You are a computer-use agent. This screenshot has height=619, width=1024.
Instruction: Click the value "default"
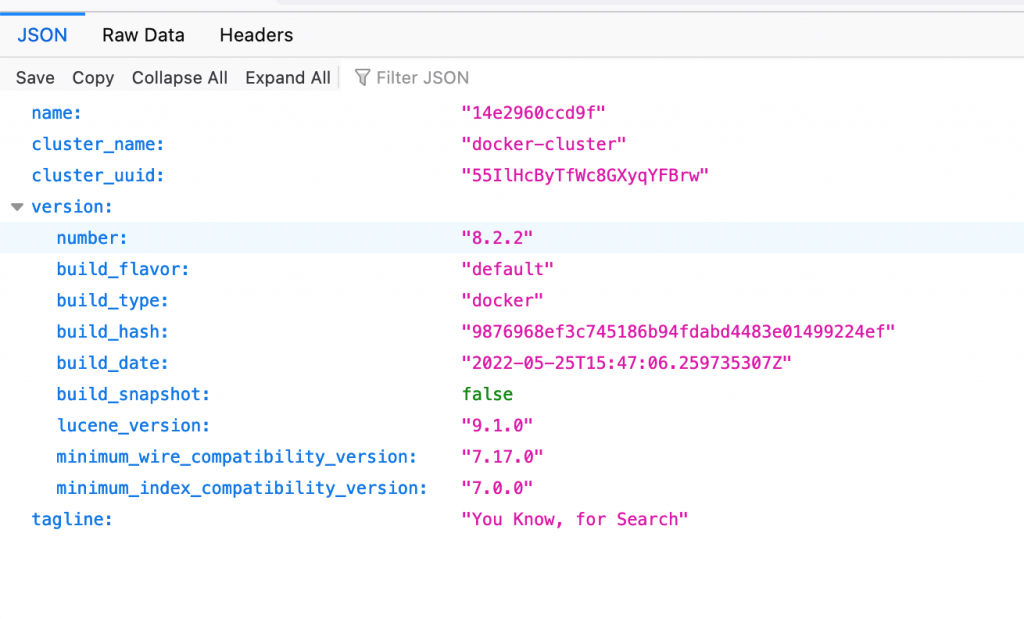(x=507, y=270)
